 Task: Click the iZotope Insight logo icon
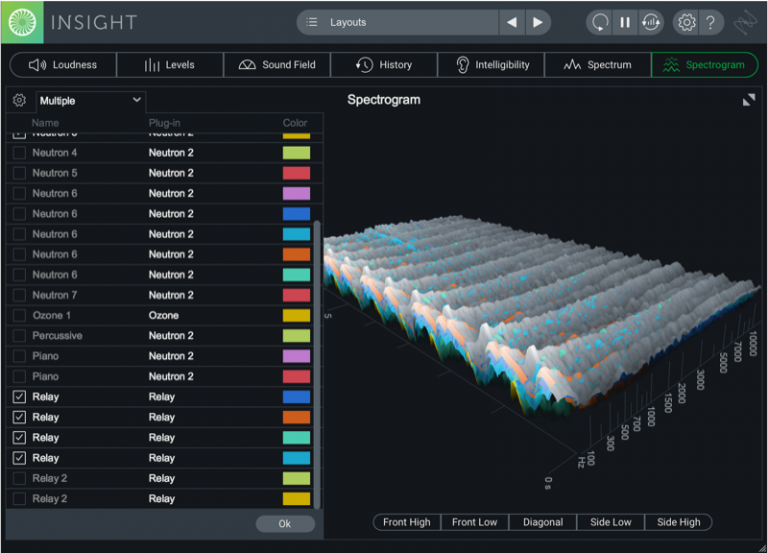click(x=21, y=21)
